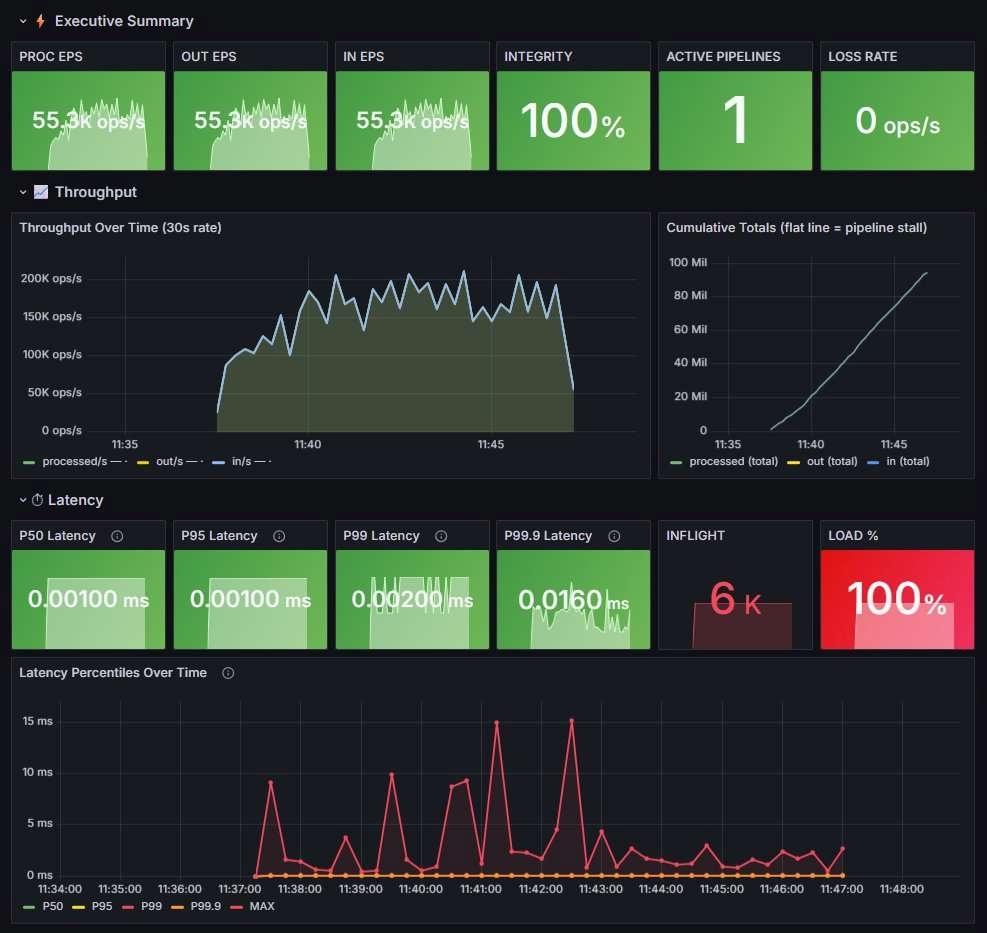Open the LOSS RATE panel title
This screenshot has height=933, width=987.
click(x=862, y=57)
